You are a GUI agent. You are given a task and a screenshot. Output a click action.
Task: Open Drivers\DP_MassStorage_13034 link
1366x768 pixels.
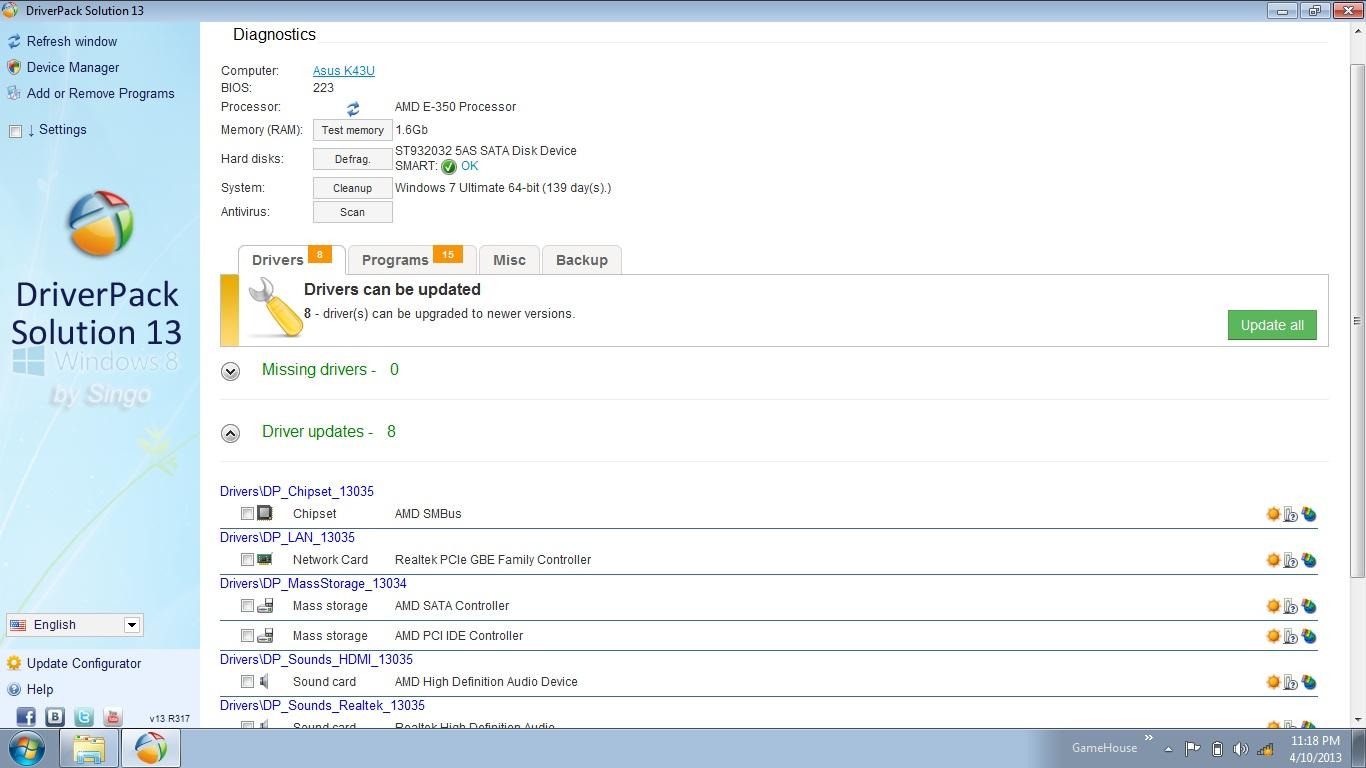[313, 583]
